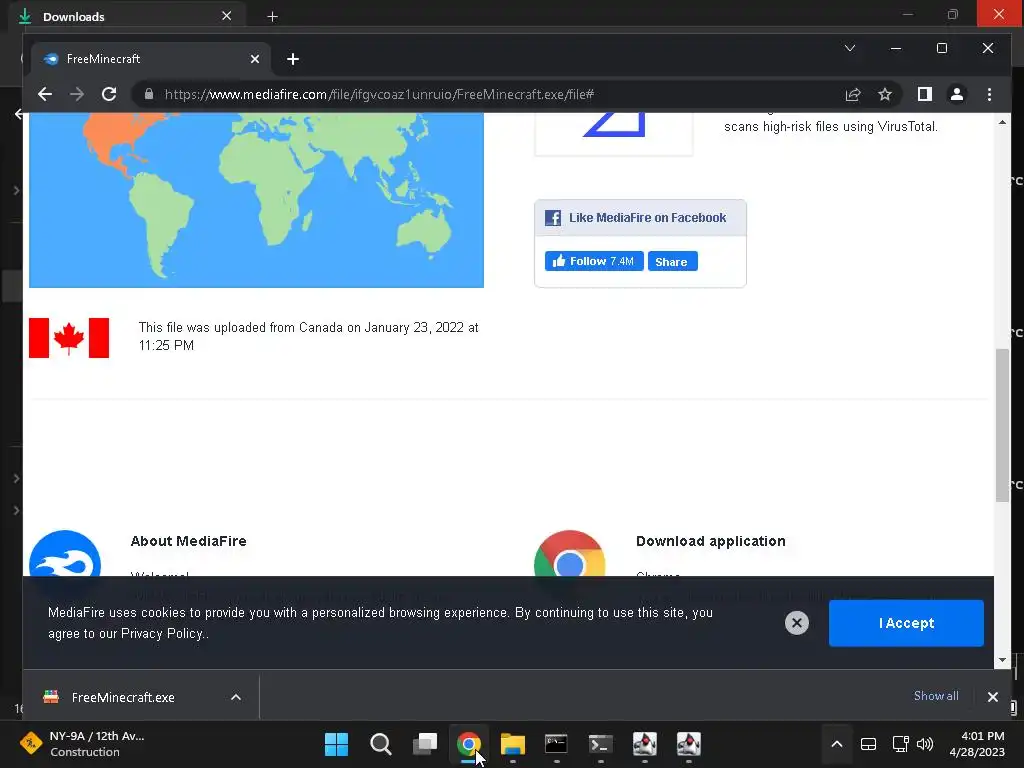Reload the MediaFire page

[x=109, y=94]
